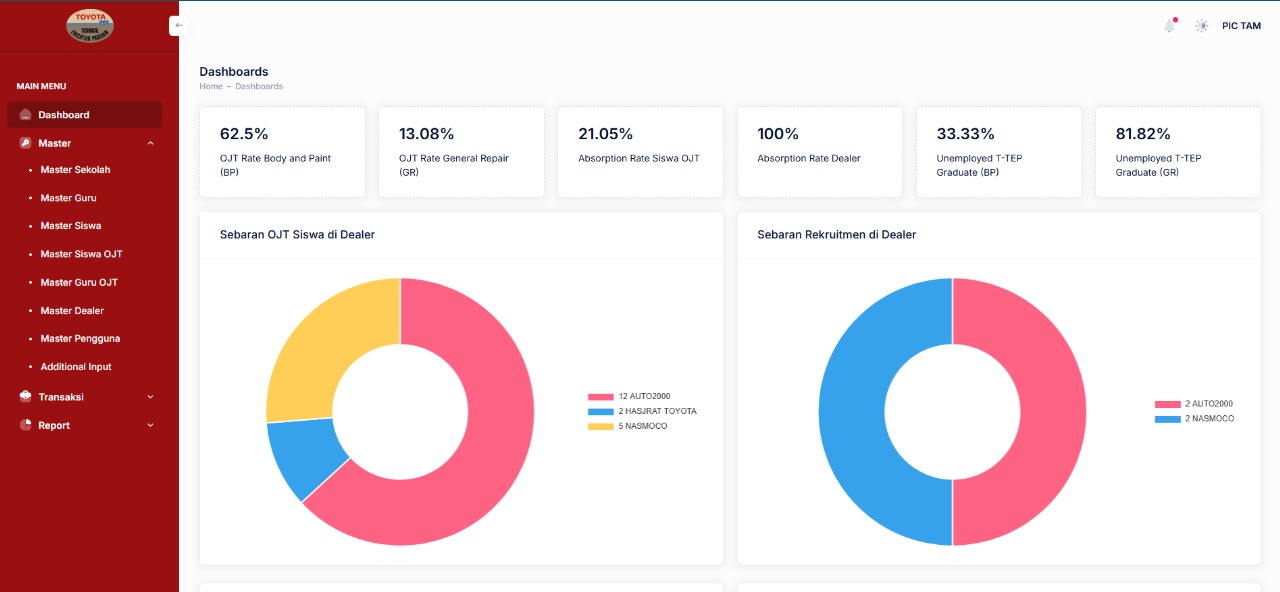Click AUTO2000 pink legend swatch in OJT chart
Screen dimensions: 1280x592
600,397
